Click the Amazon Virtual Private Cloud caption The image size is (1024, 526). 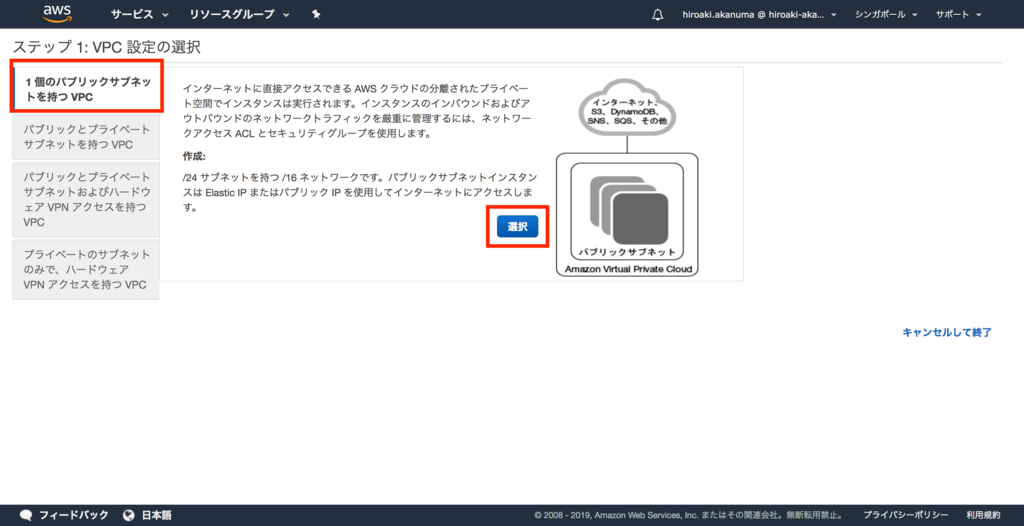(x=628, y=269)
